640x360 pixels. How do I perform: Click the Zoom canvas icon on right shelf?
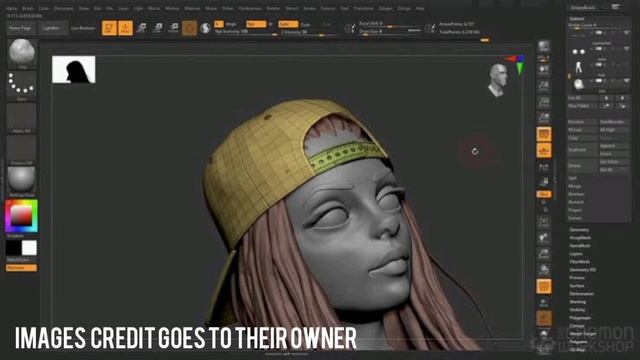544,86
